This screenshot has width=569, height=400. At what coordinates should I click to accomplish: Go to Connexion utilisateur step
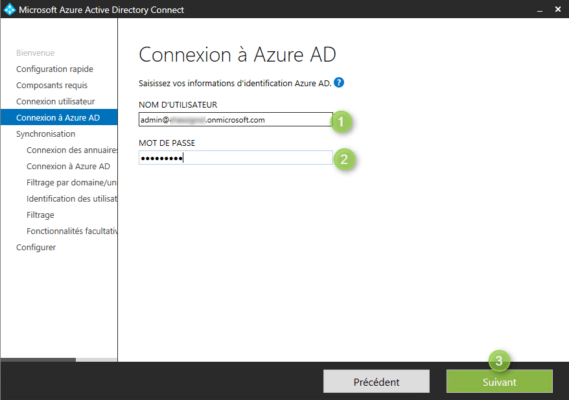point(55,101)
